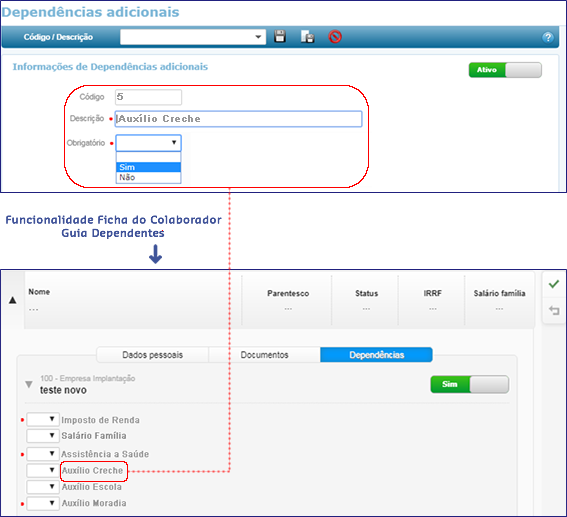Open the Obrigatório dropdown

click(x=148, y=143)
